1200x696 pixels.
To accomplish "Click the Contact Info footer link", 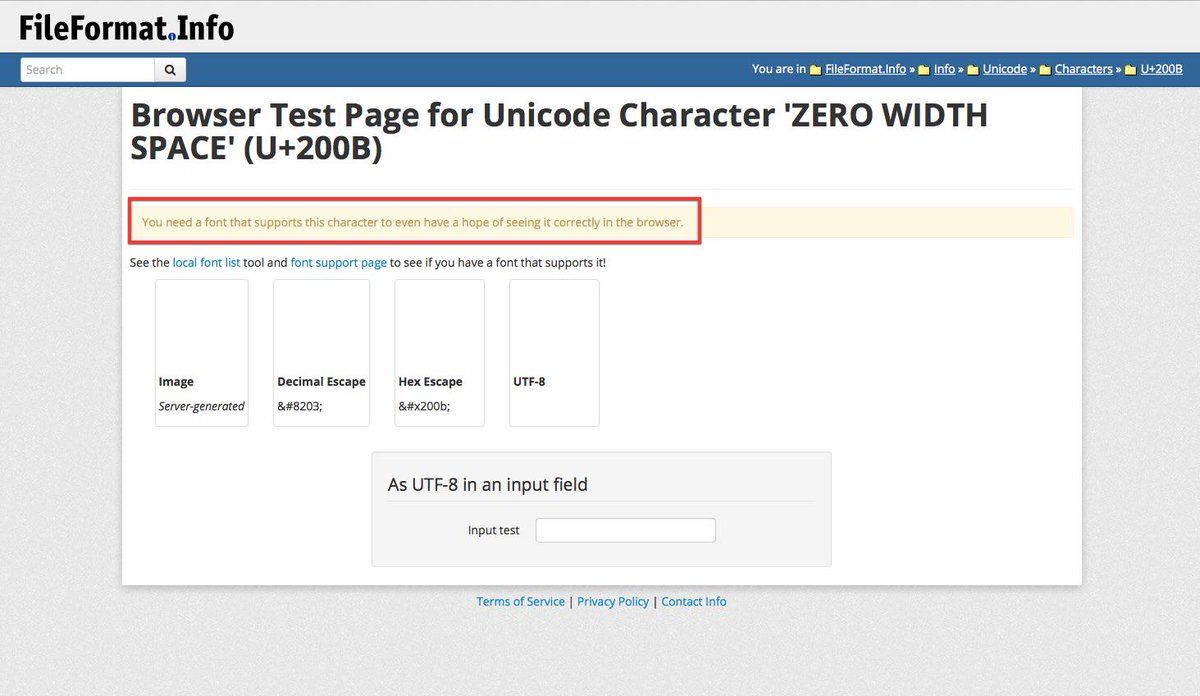I will click(x=693, y=602).
